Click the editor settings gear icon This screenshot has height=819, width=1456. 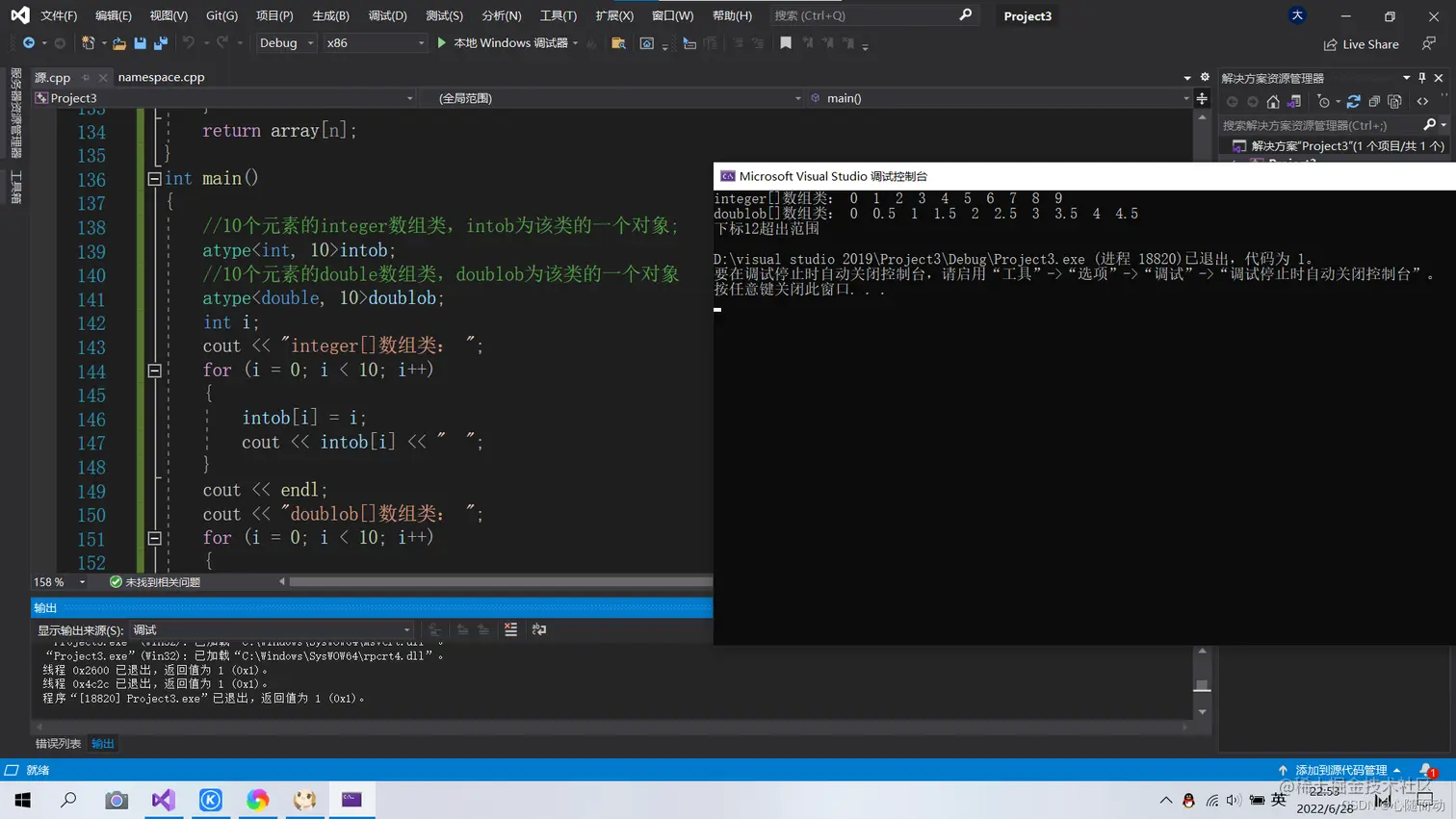pyautogui.click(x=1205, y=77)
